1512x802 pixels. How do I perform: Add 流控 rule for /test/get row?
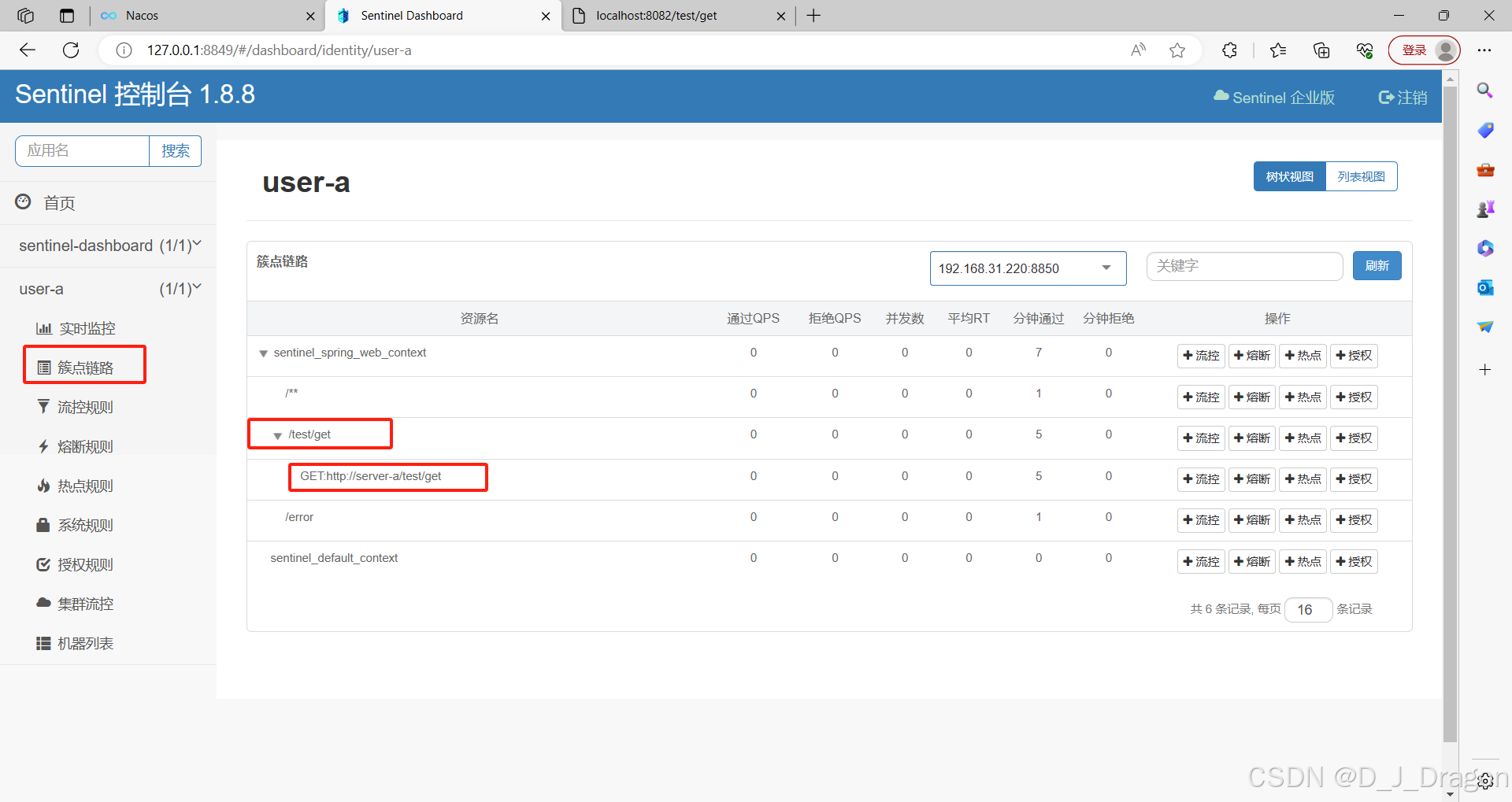click(x=1201, y=438)
